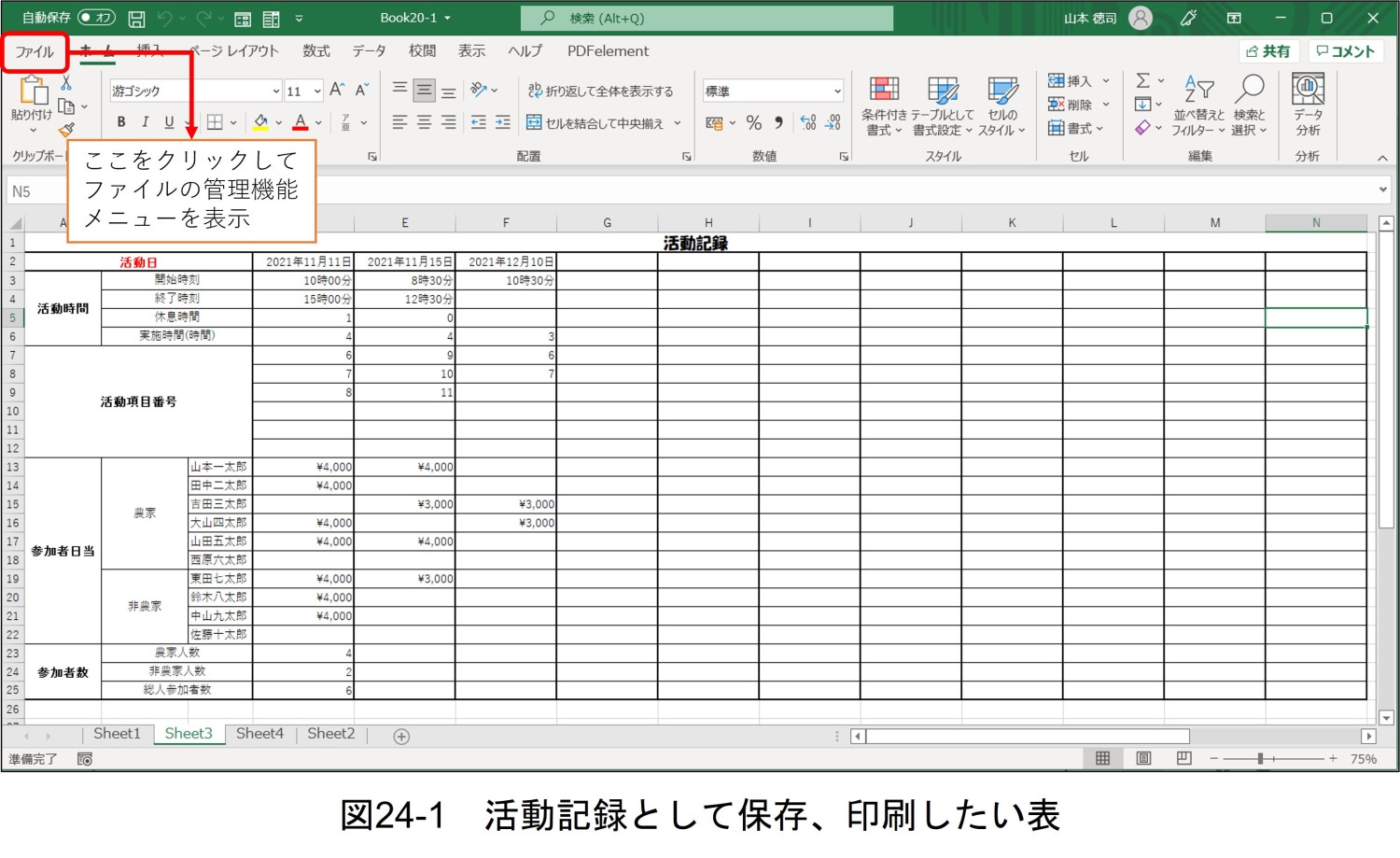Click the decrease decimal icon
The width and height of the screenshot is (1400, 858).
click(x=833, y=122)
